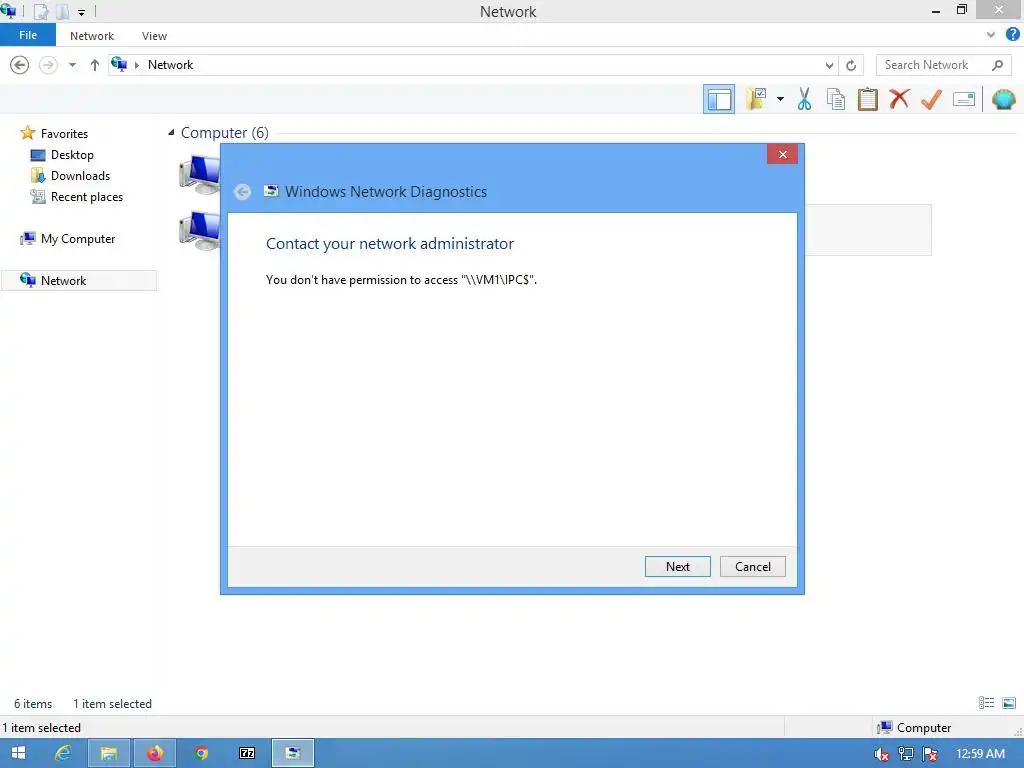Copy using the two-pages icon
Image resolution: width=1024 pixels, height=768 pixels.
tap(835, 99)
